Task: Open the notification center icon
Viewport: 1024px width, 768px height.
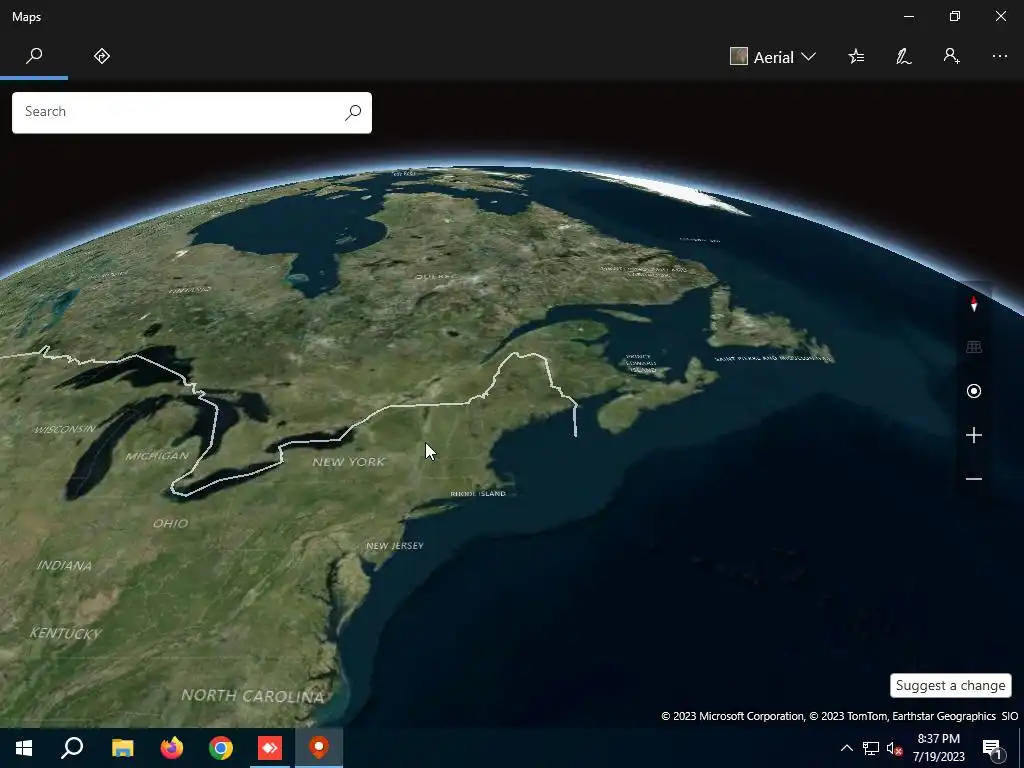Action: pyautogui.click(x=992, y=748)
